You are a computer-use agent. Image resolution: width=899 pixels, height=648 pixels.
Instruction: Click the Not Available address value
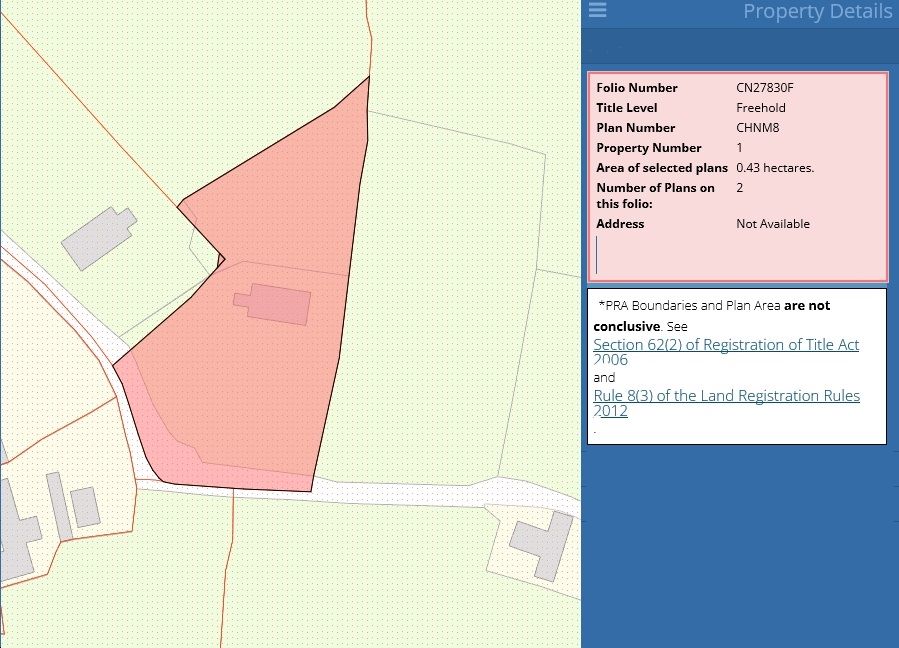pyautogui.click(x=772, y=224)
